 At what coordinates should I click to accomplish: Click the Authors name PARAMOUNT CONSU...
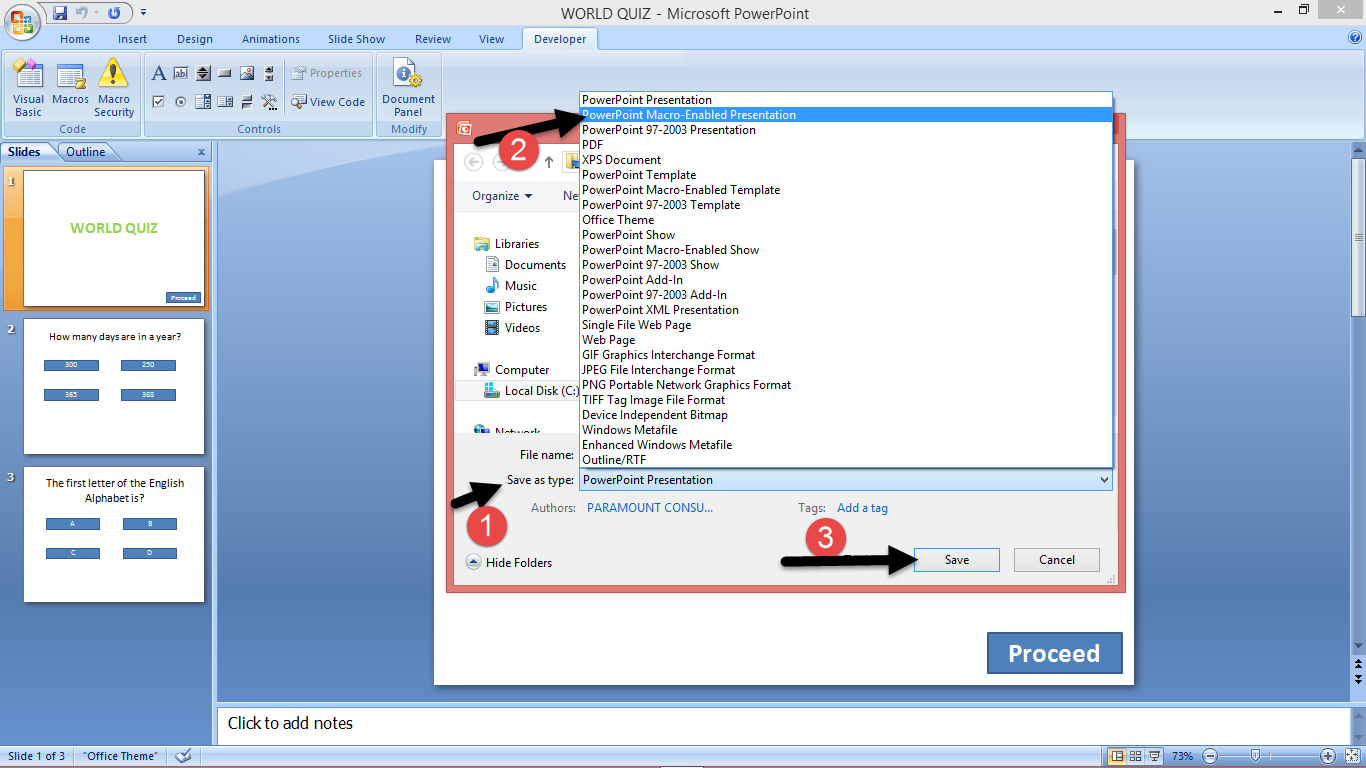[x=650, y=508]
